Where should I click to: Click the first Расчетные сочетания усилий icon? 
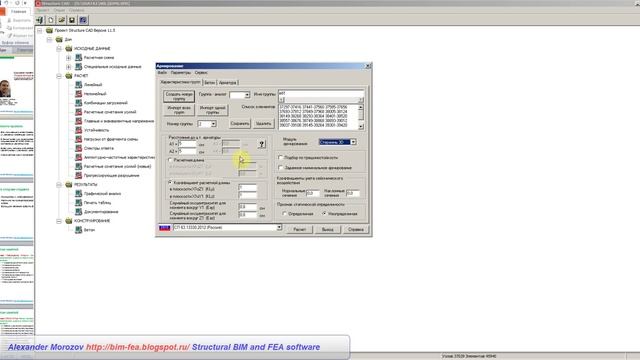tap(78, 112)
